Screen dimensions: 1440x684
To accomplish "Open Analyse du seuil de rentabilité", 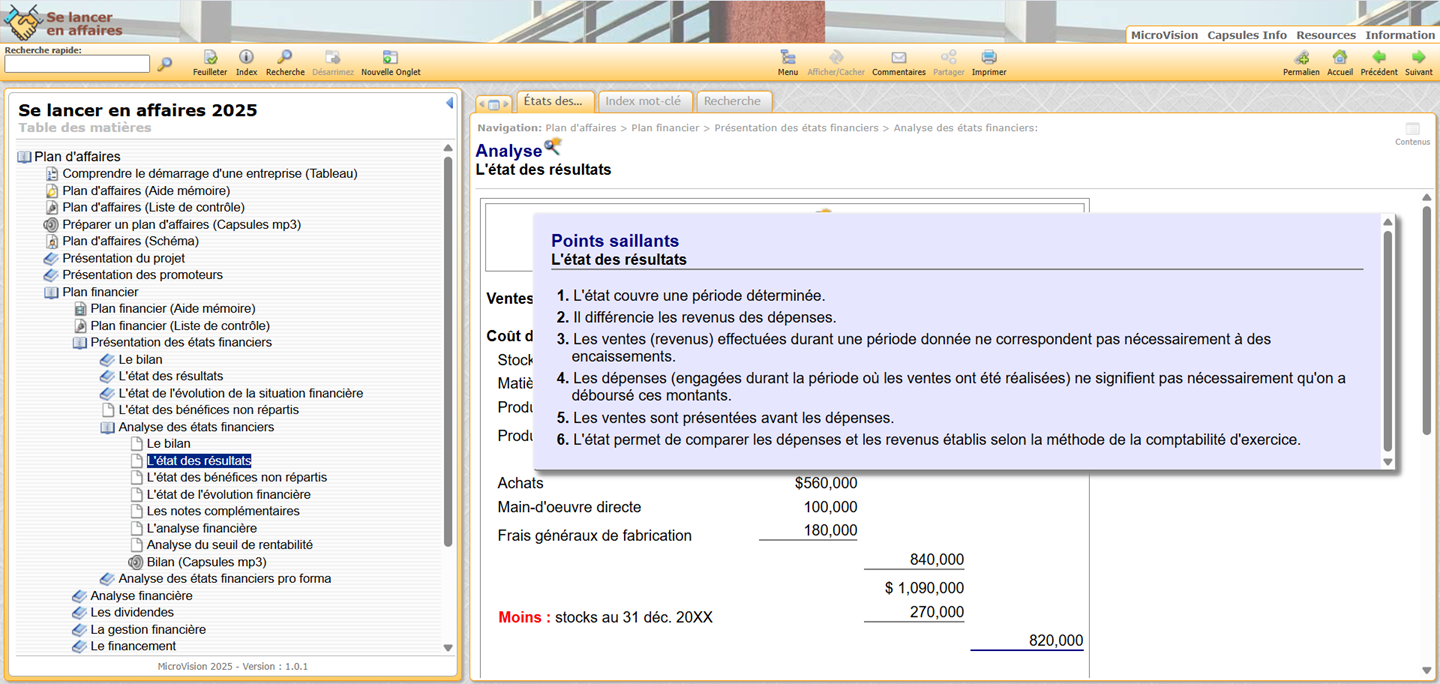I will (x=229, y=545).
